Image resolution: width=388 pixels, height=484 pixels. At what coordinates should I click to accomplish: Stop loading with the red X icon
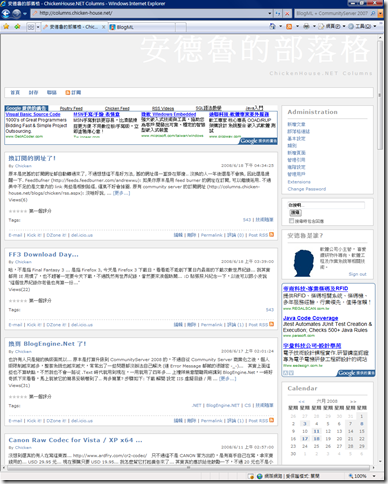[287, 13]
